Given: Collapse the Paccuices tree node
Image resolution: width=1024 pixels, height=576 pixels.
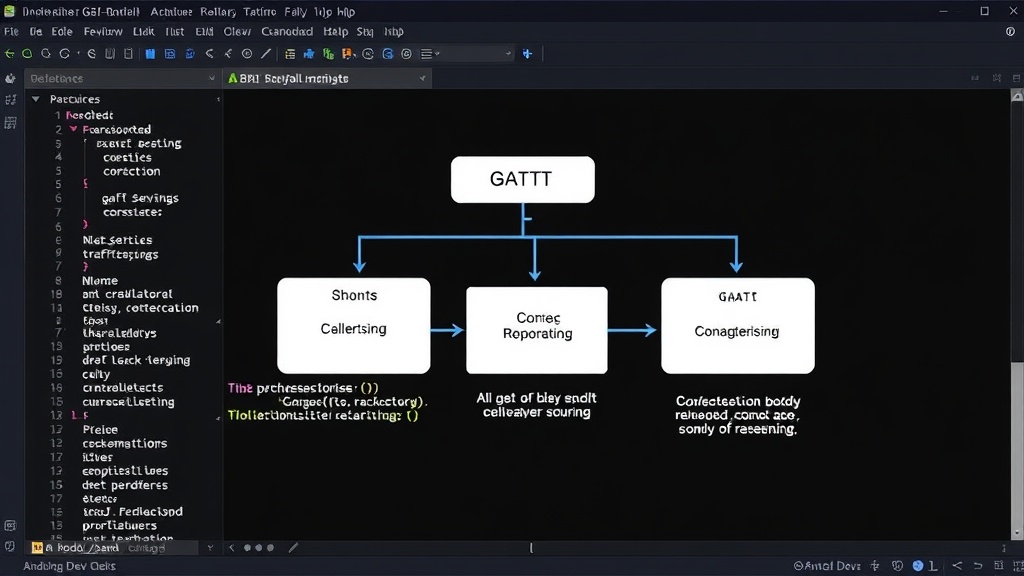Looking at the screenshot, I should [x=36, y=99].
